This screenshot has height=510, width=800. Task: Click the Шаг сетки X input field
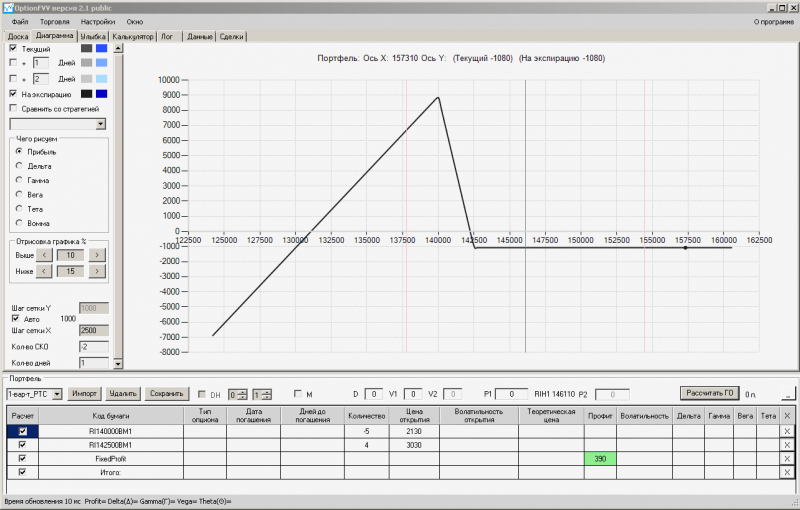[x=93, y=330]
